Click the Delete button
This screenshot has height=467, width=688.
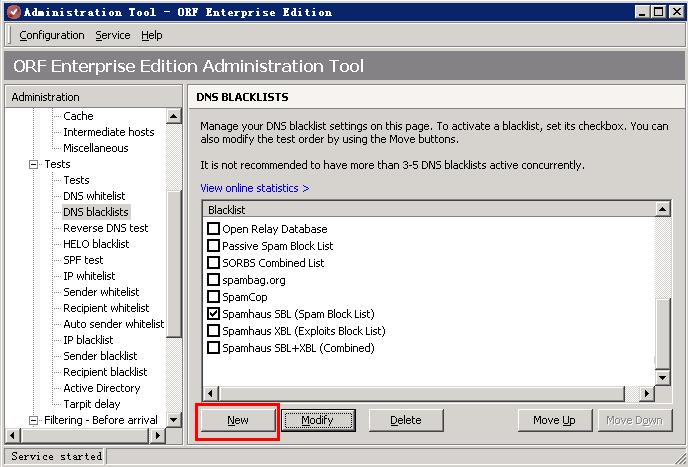click(x=405, y=420)
